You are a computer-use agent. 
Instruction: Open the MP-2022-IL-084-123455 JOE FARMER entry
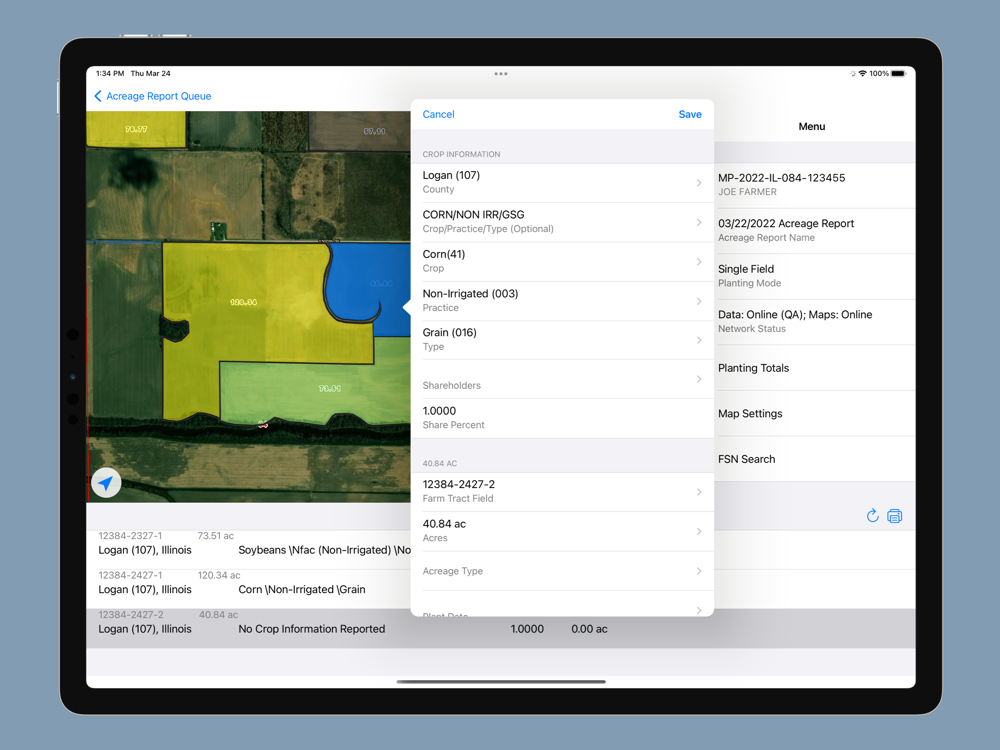815,185
